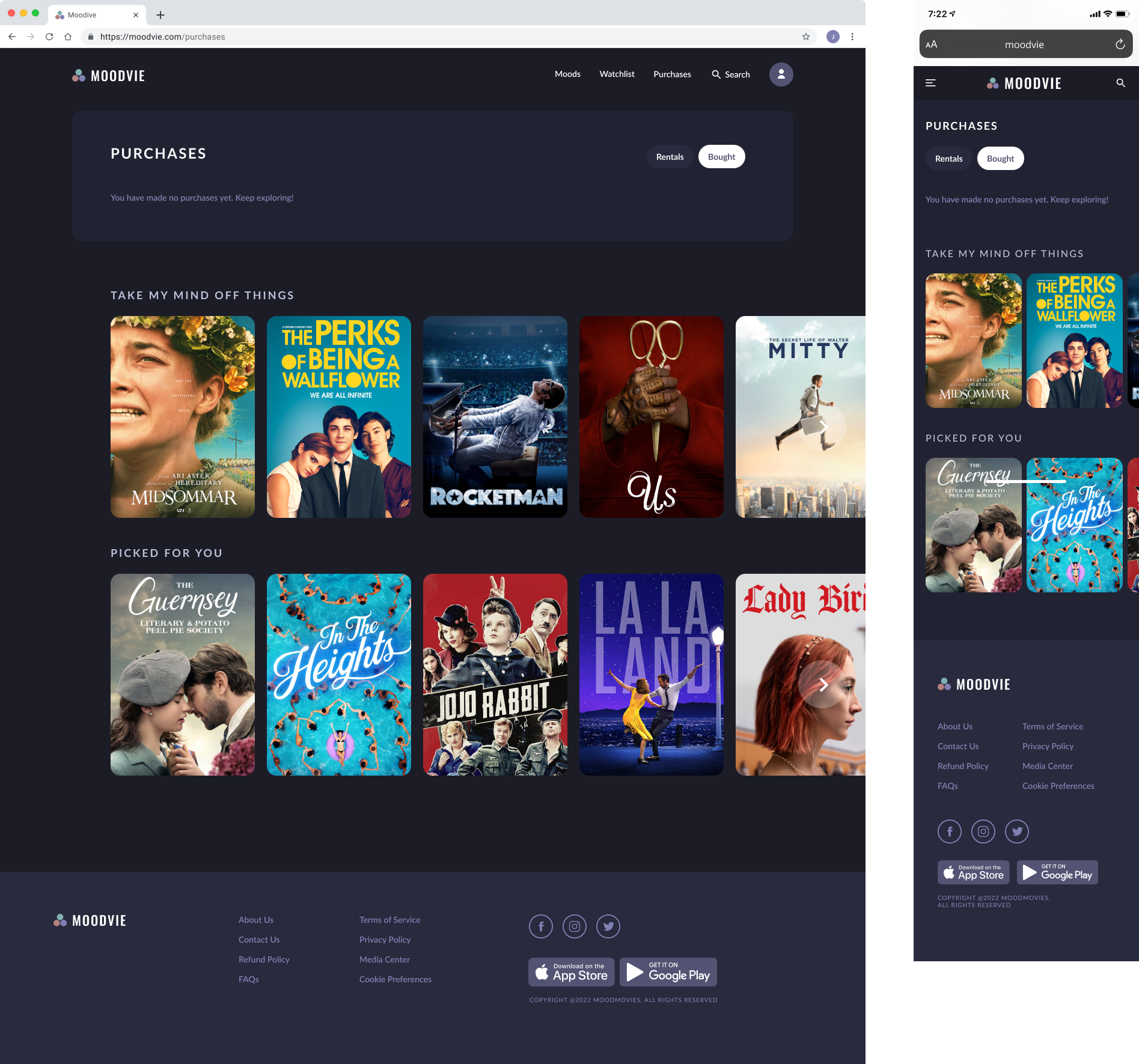Tap the mobile In The Heights poster
Image resolution: width=1139 pixels, height=1064 pixels.
click(x=1075, y=525)
